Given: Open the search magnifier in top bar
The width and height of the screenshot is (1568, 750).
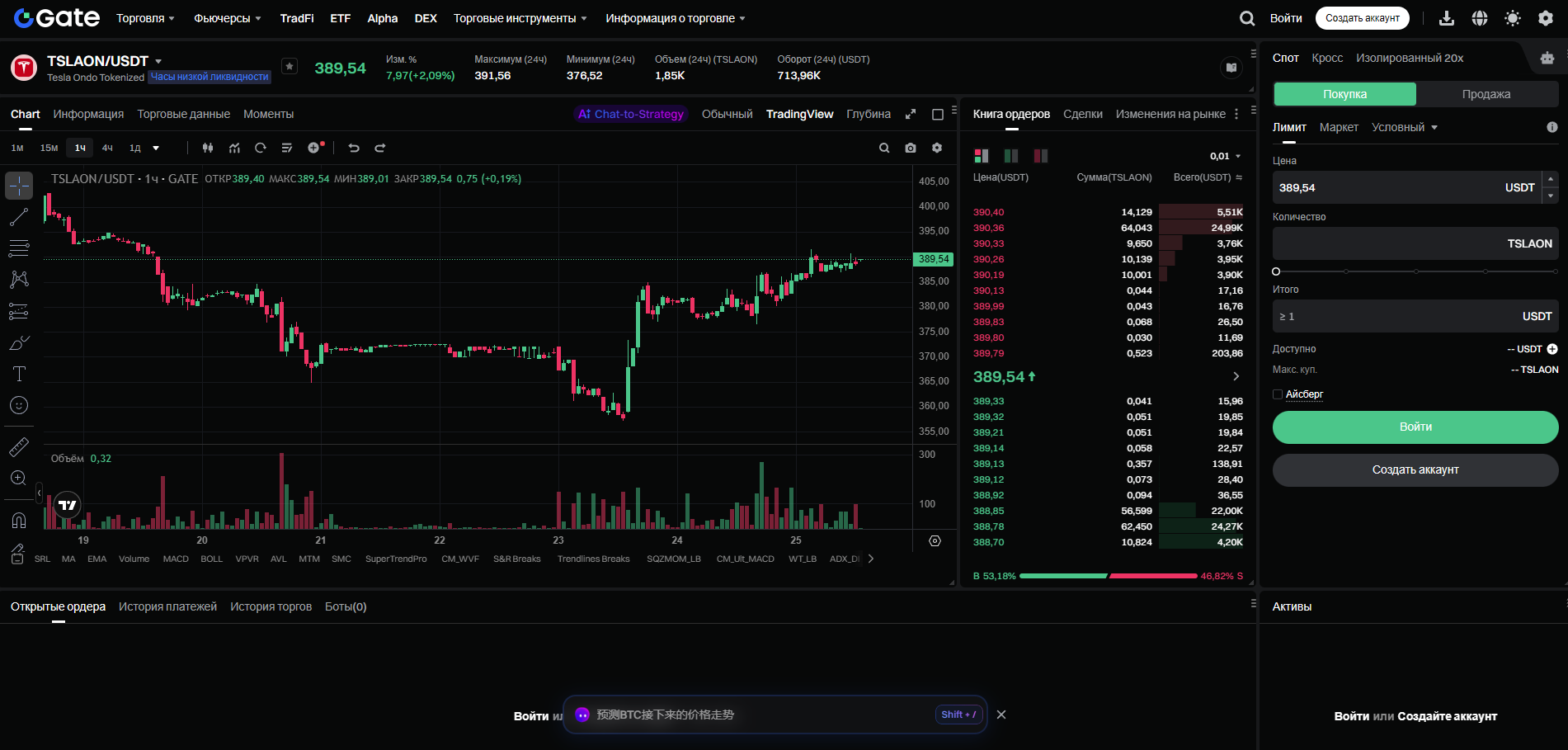Looking at the screenshot, I should pos(1247,18).
